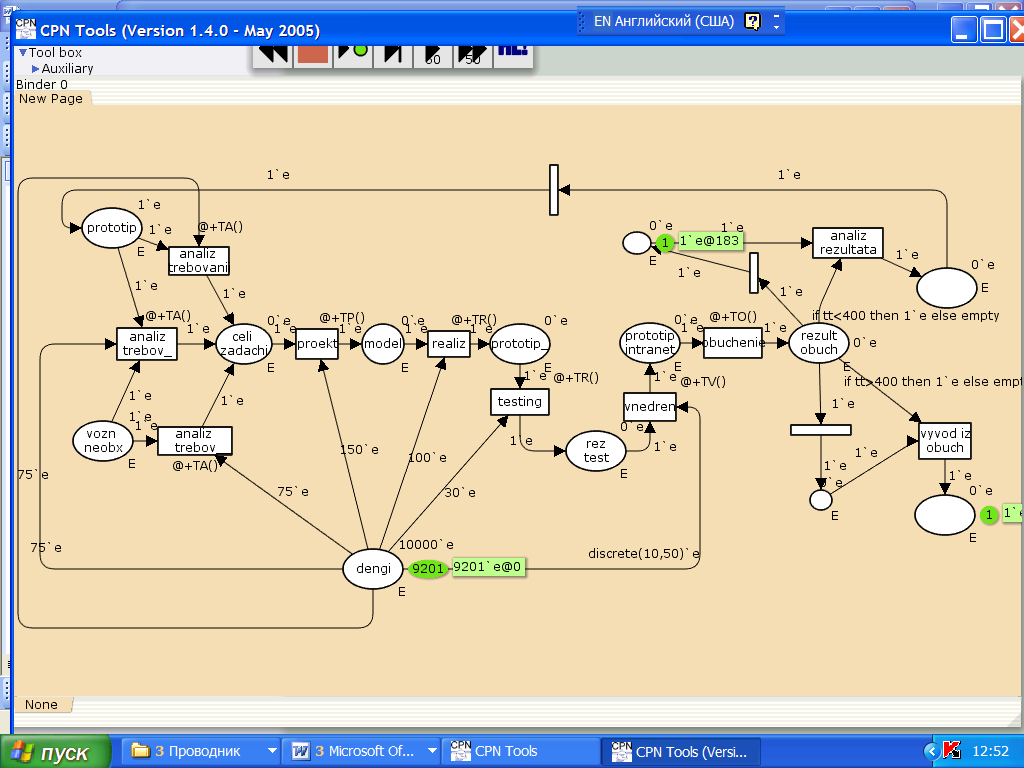
Task: Select the None tab at the bottom
Action: [41, 705]
